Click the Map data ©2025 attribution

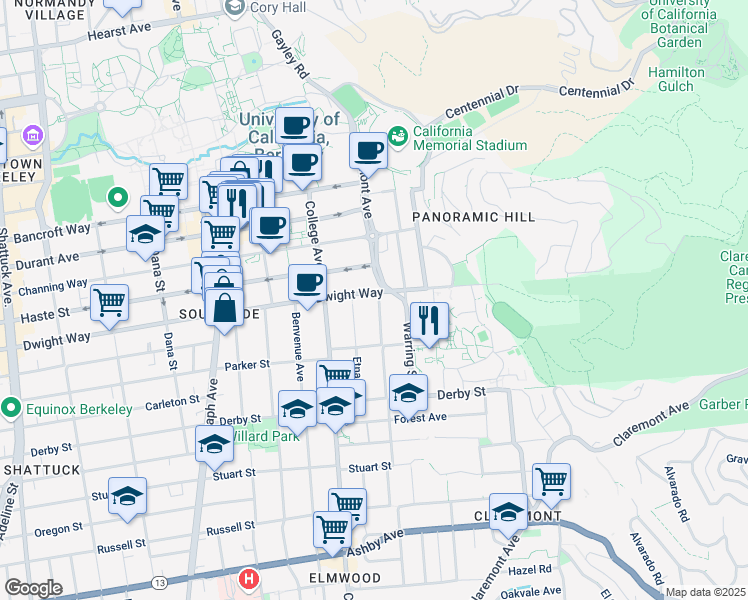click(706, 593)
